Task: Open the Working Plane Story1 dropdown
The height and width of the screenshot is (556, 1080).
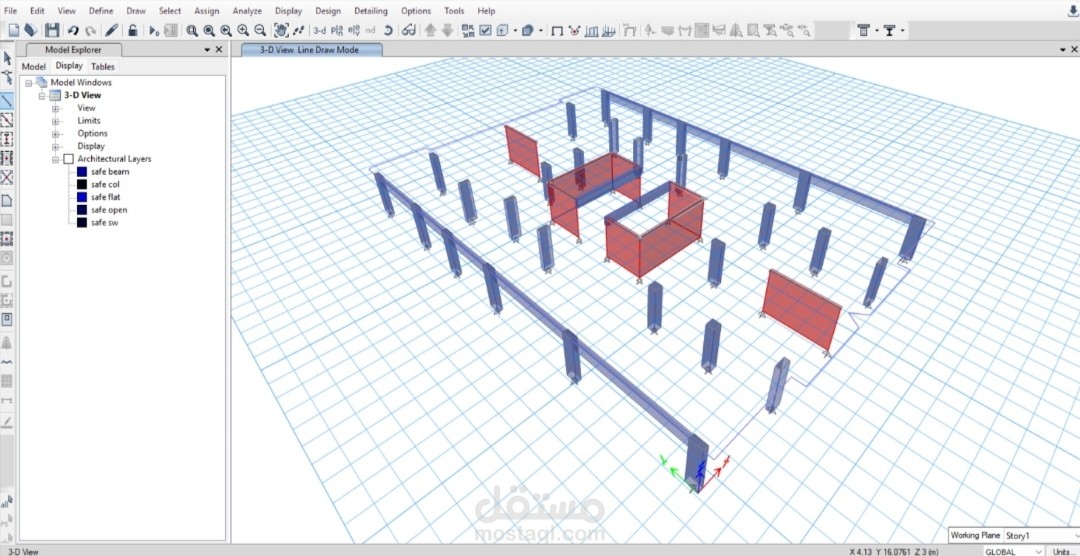Action: (1043, 535)
